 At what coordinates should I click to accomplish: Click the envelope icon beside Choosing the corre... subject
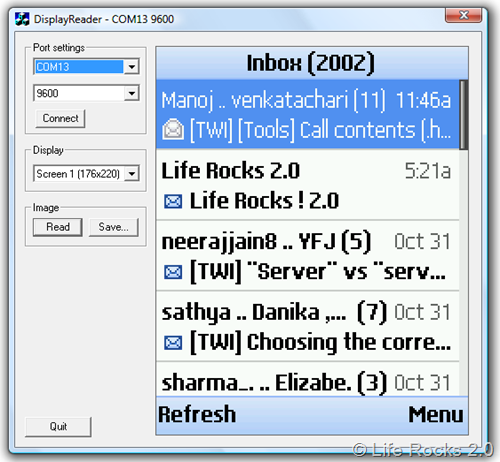(173, 343)
